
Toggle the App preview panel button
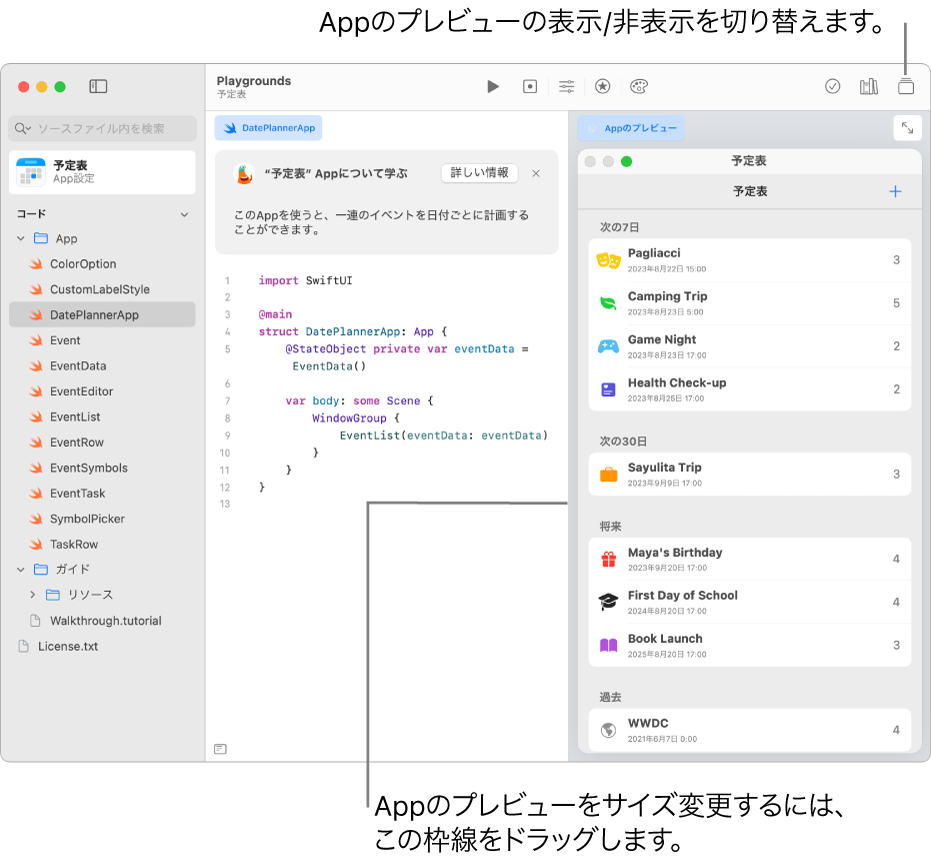pos(905,87)
